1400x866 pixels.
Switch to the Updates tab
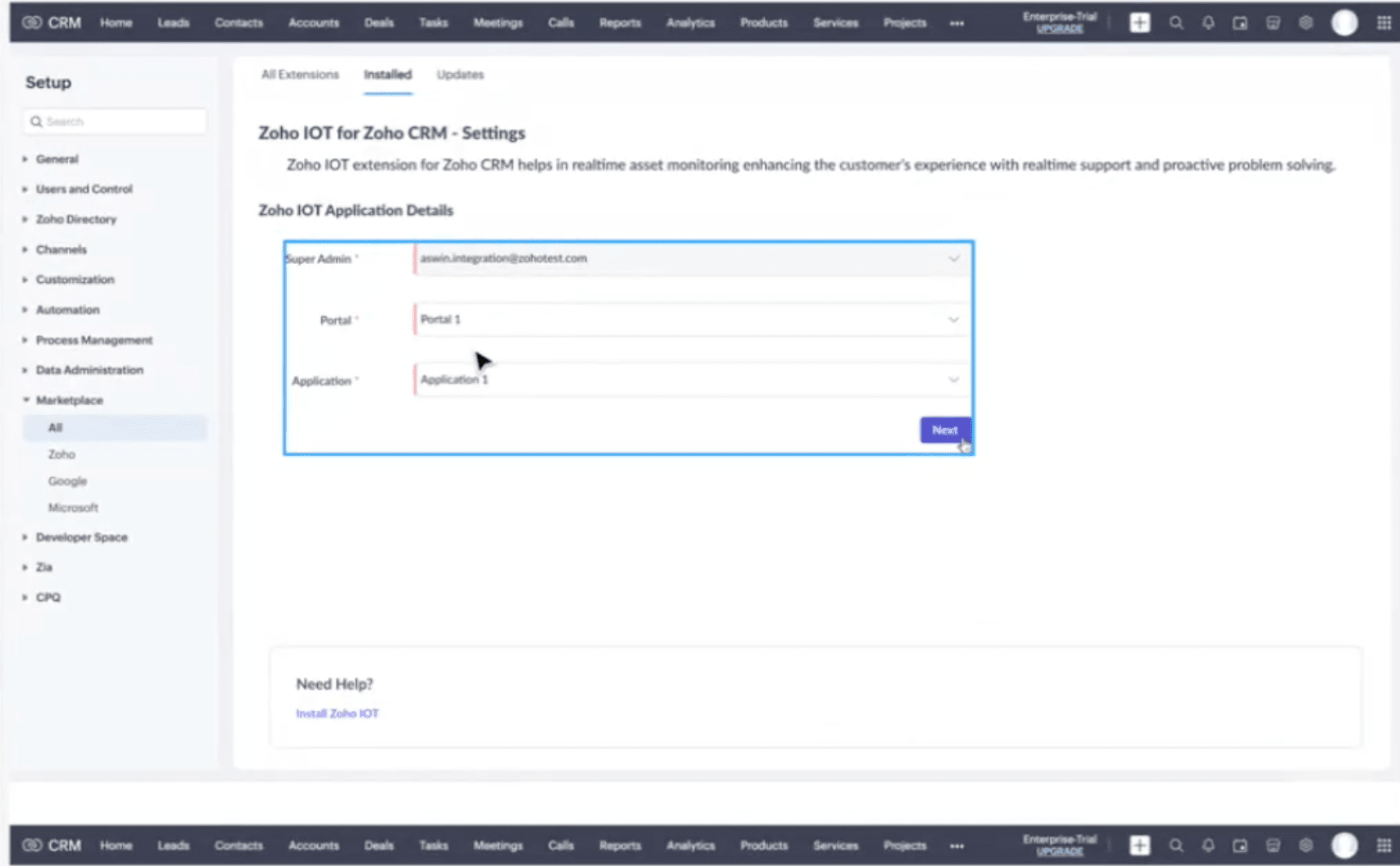[x=460, y=75]
